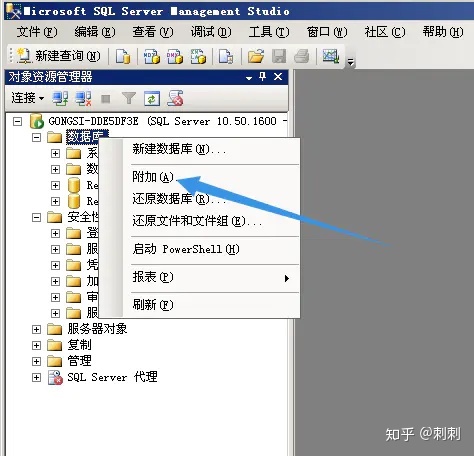
Task: Open the 查看(V) menu
Action: 153,32
